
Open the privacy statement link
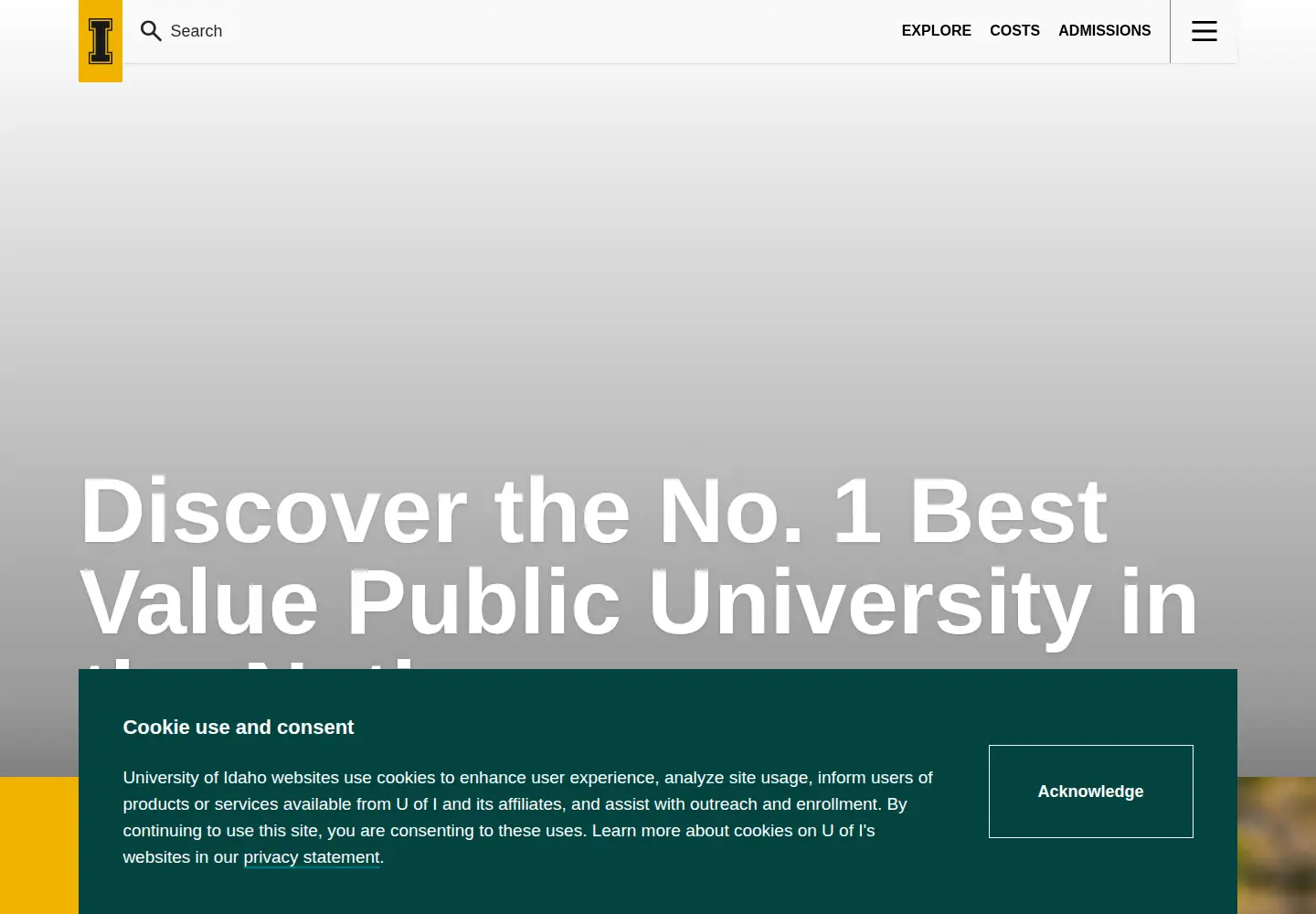tap(312, 857)
